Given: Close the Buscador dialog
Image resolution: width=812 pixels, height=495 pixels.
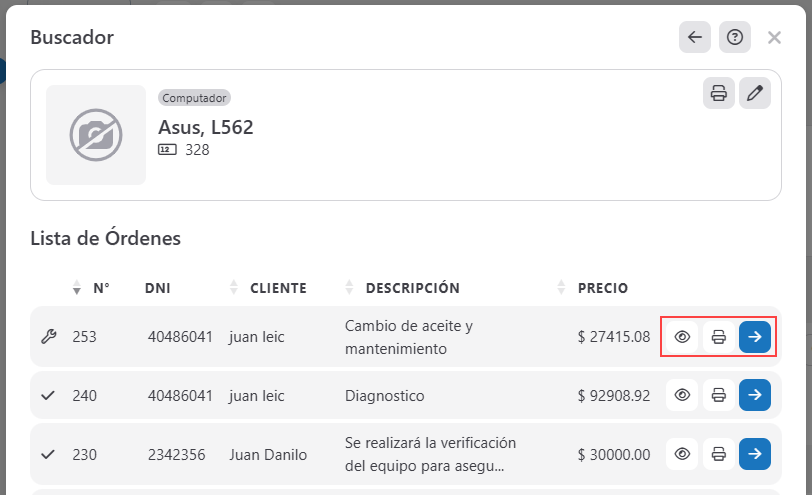Looking at the screenshot, I should click(774, 37).
